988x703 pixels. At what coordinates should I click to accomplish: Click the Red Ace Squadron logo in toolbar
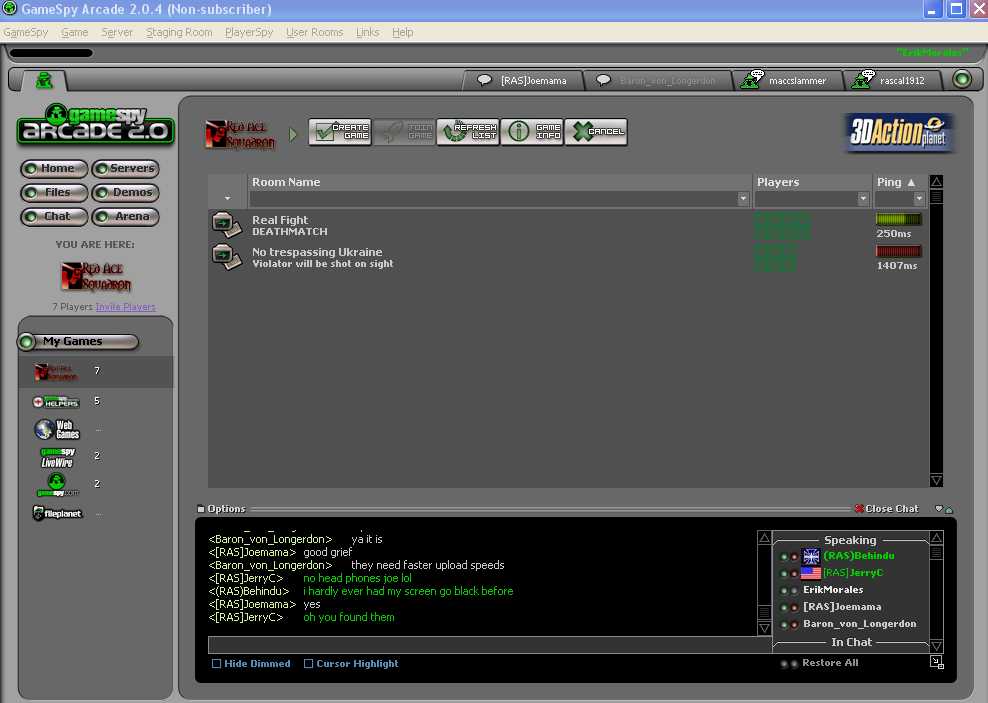240,134
